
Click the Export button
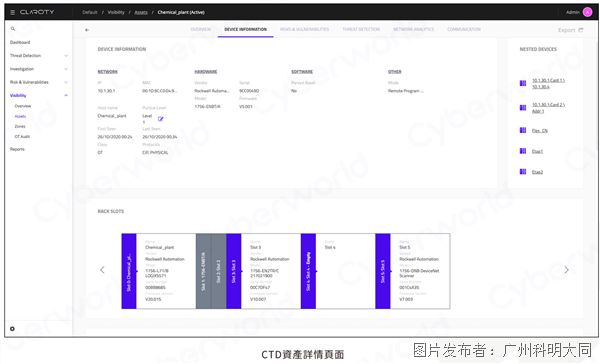point(571,30)
